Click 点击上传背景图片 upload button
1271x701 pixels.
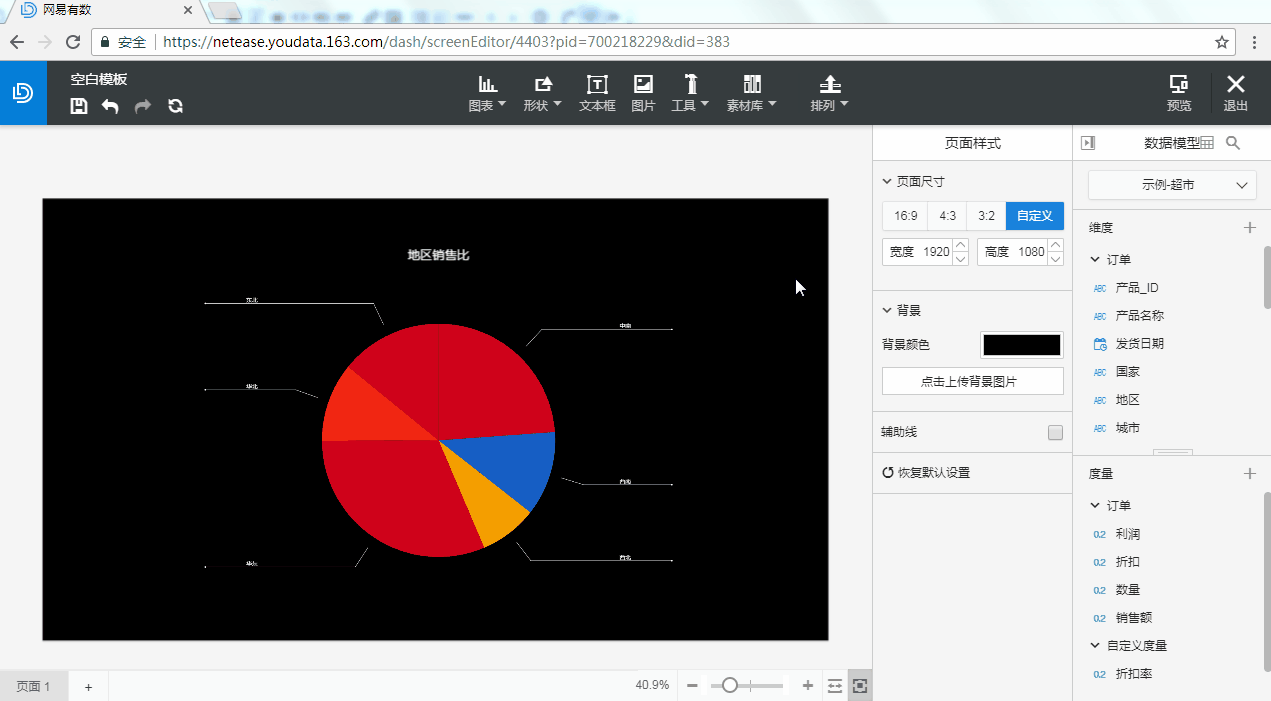(973, 381)
